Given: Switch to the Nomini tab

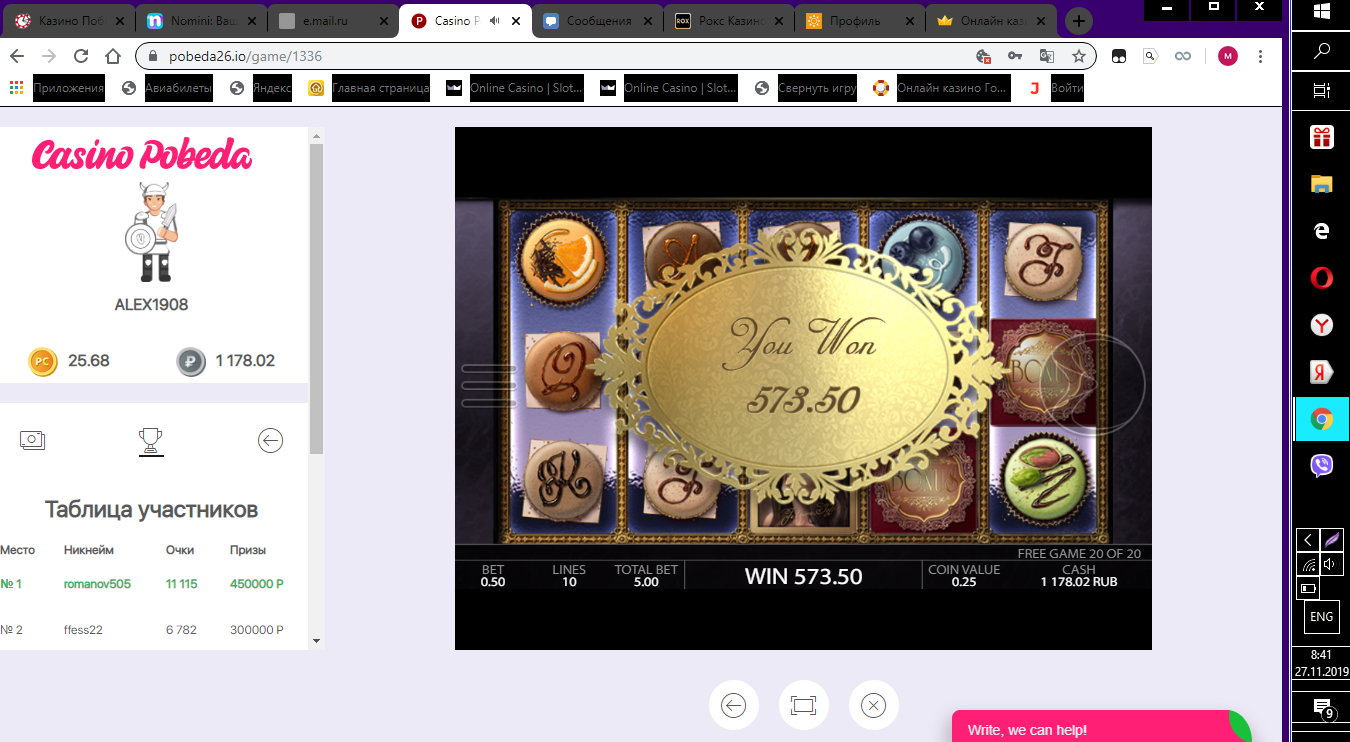Looking at the screenshot, I should [200, 21].
